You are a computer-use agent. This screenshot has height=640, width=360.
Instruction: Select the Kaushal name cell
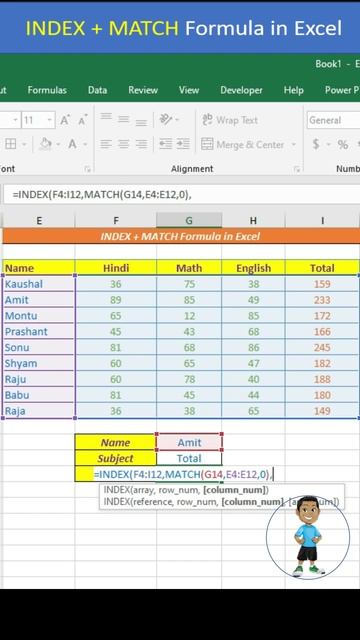click(x=39, y=284)
